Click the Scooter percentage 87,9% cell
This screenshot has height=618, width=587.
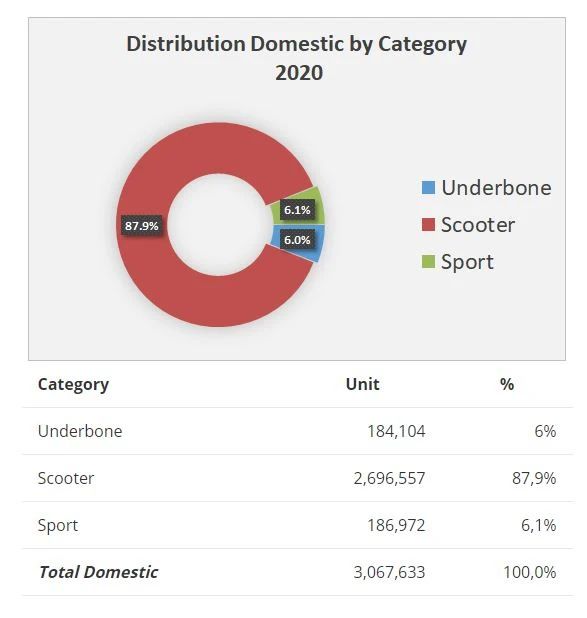pos(534,478)
